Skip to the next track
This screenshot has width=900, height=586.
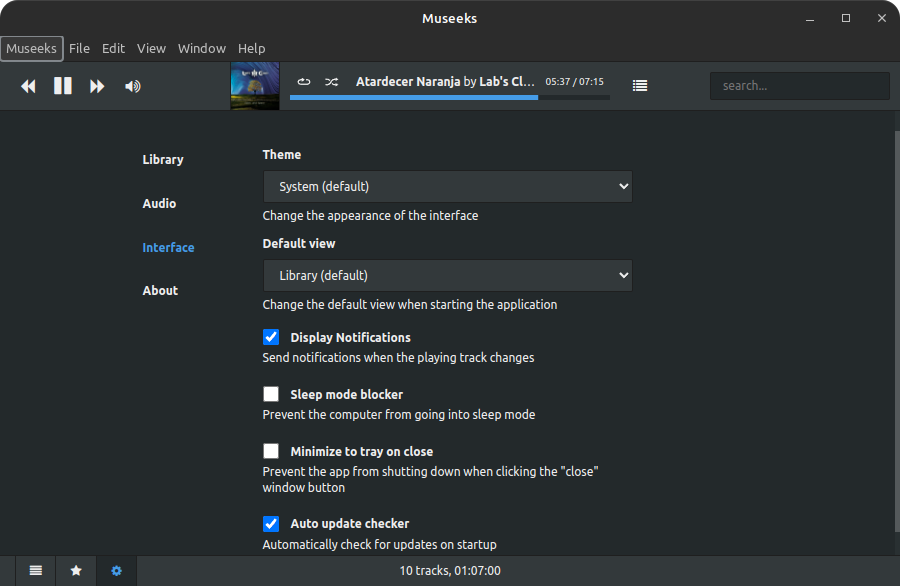tap(97, 86)
